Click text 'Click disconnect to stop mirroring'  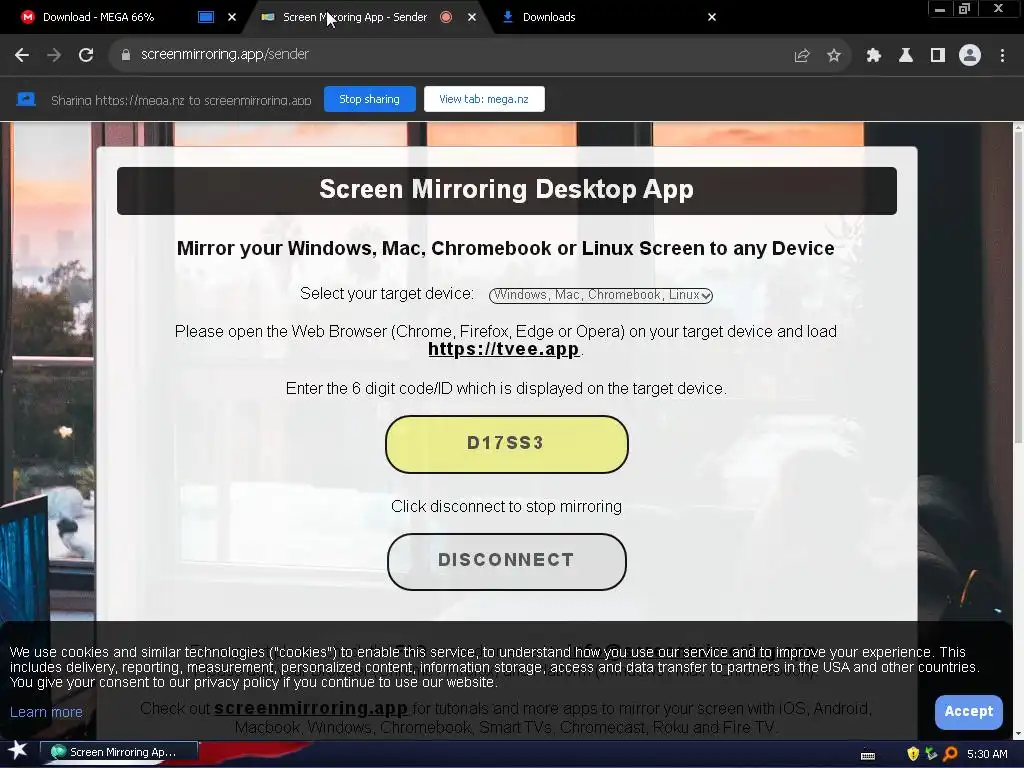(x=506, y=507)
